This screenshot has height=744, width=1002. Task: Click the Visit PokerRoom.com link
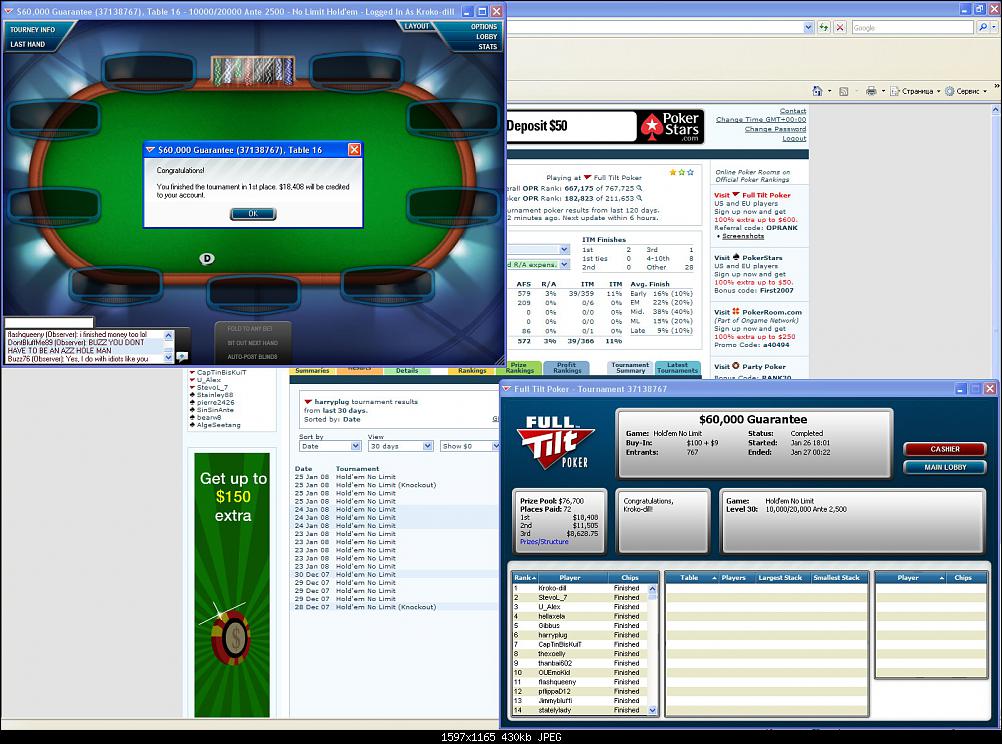[x=758, y=312]
